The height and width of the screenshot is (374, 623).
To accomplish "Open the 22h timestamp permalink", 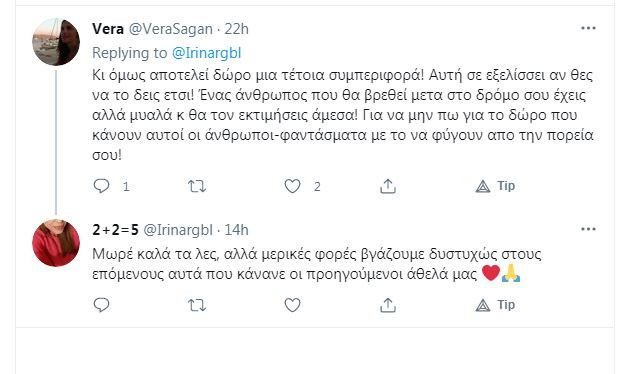I will click(x=236, y=29).
